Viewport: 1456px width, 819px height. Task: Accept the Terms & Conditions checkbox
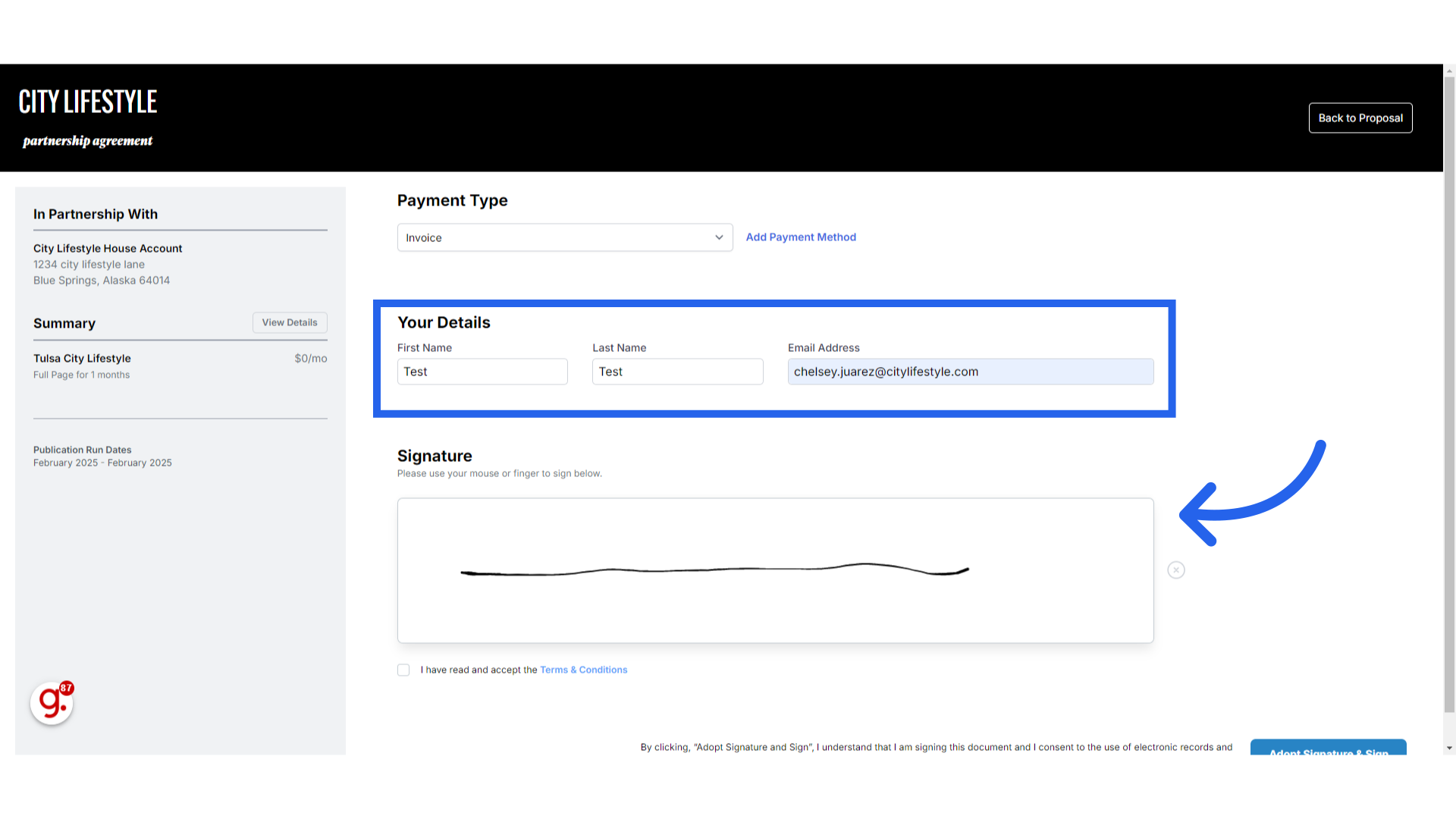403,670
